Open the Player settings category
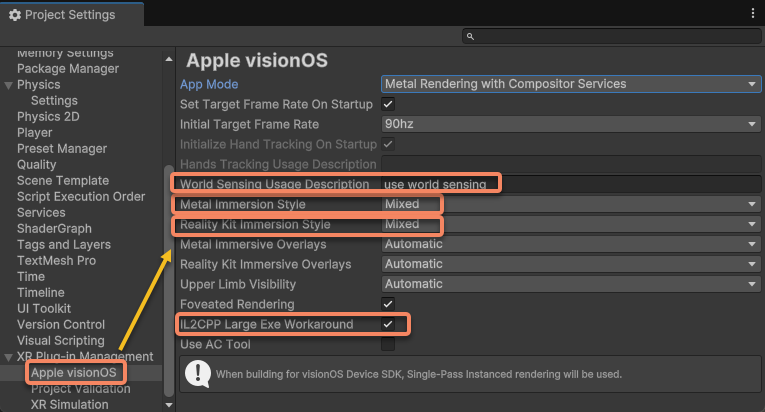This screenshot has height=412, width=765. (35, 133)
